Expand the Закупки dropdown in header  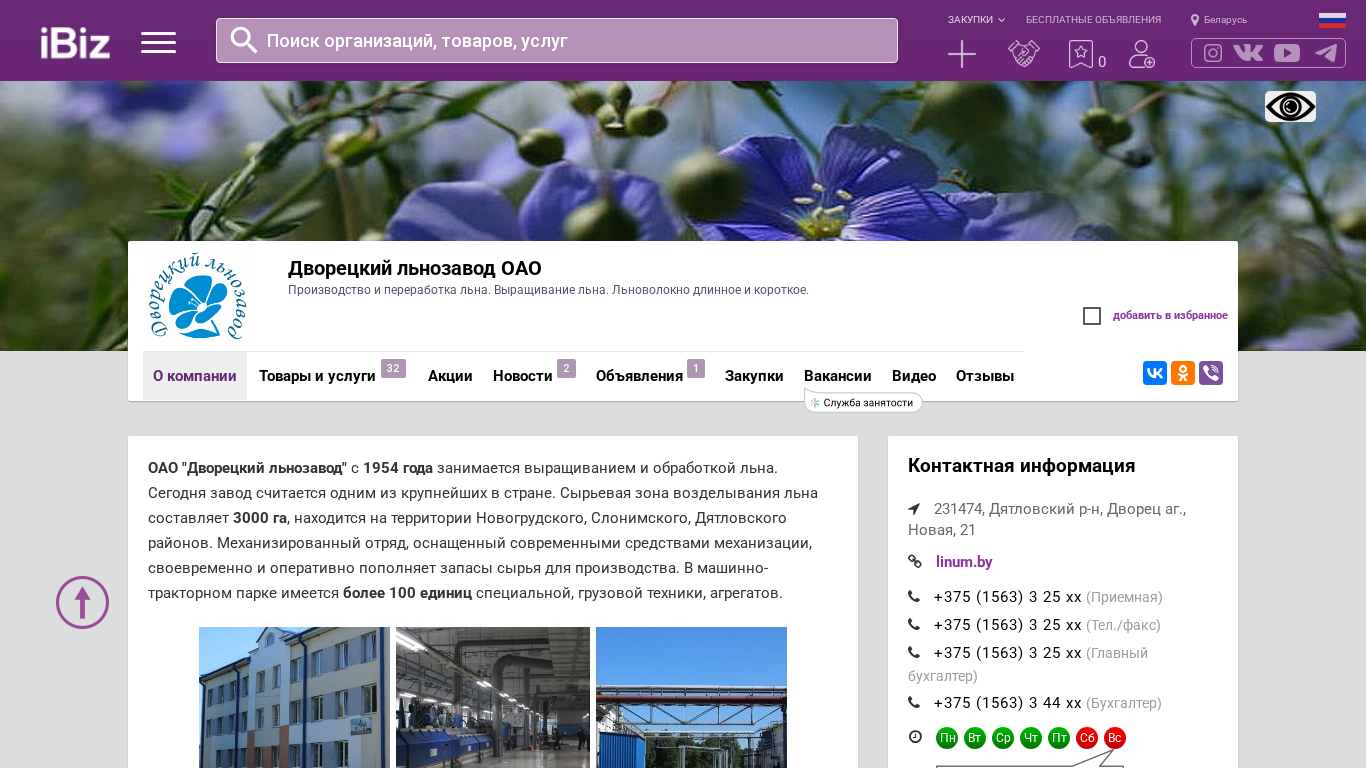click(976, 20)
